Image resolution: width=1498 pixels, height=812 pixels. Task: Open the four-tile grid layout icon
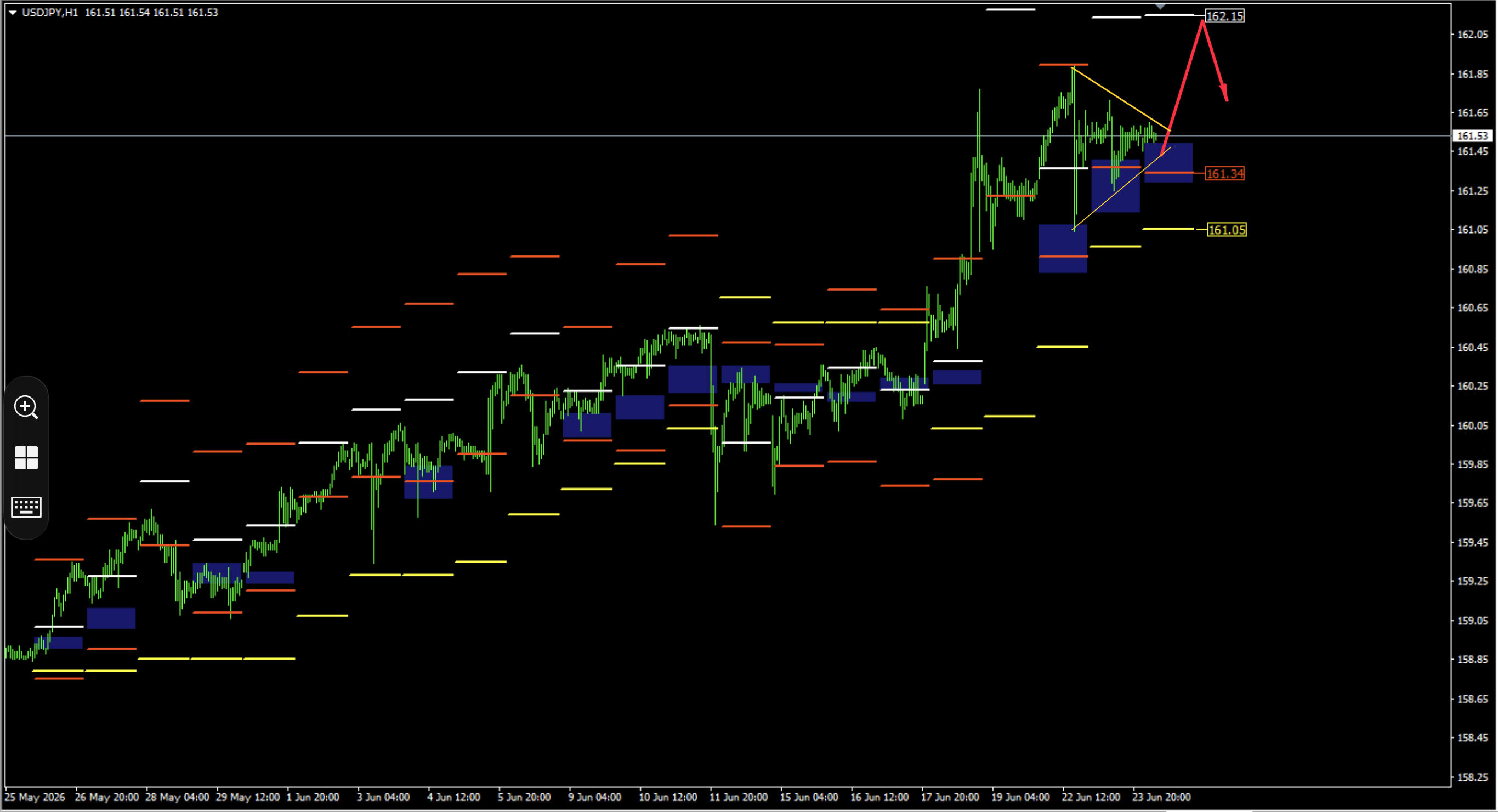pyautogui.click(x=26, y=458)
